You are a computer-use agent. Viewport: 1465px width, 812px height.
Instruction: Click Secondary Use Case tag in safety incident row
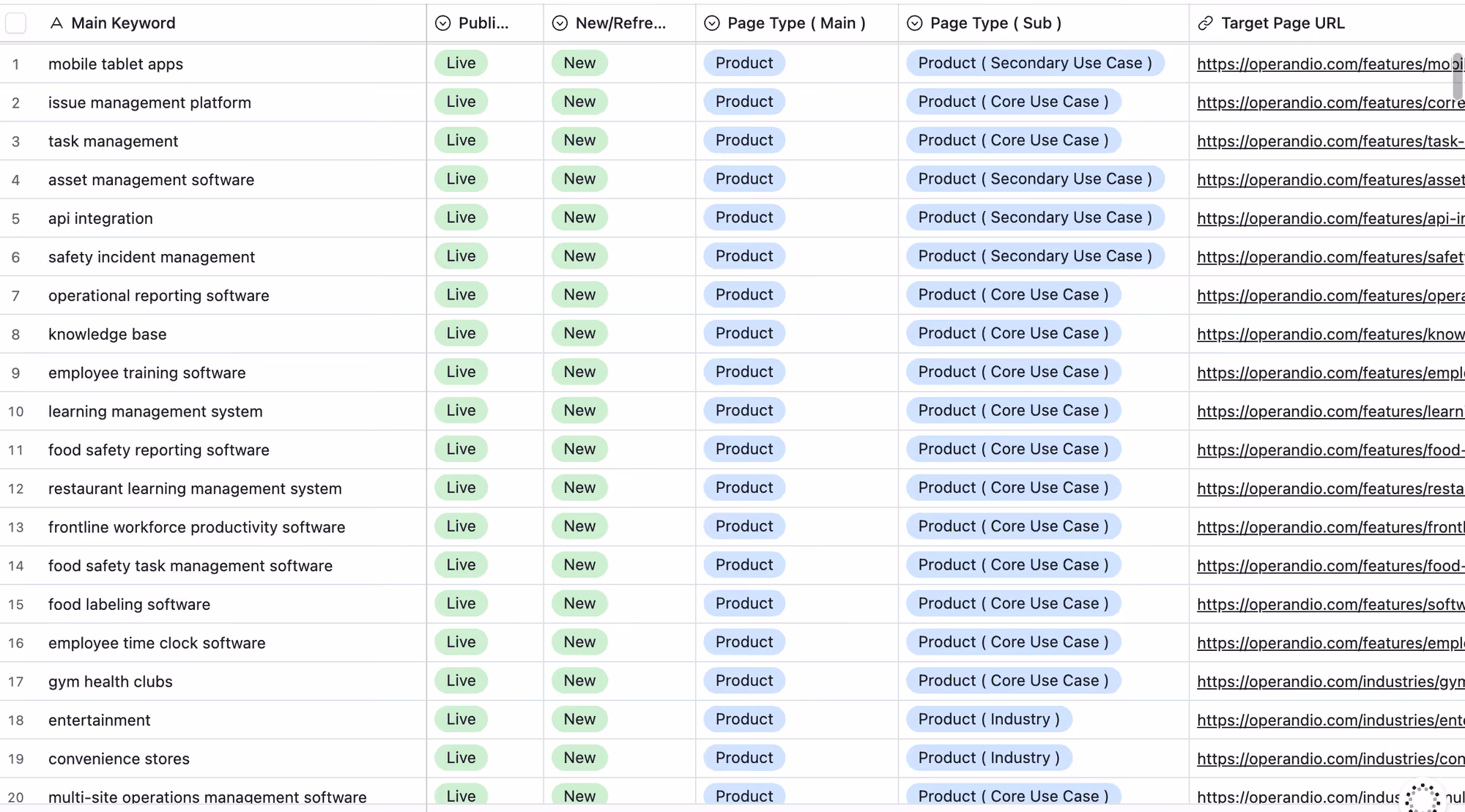point(1035,256)
